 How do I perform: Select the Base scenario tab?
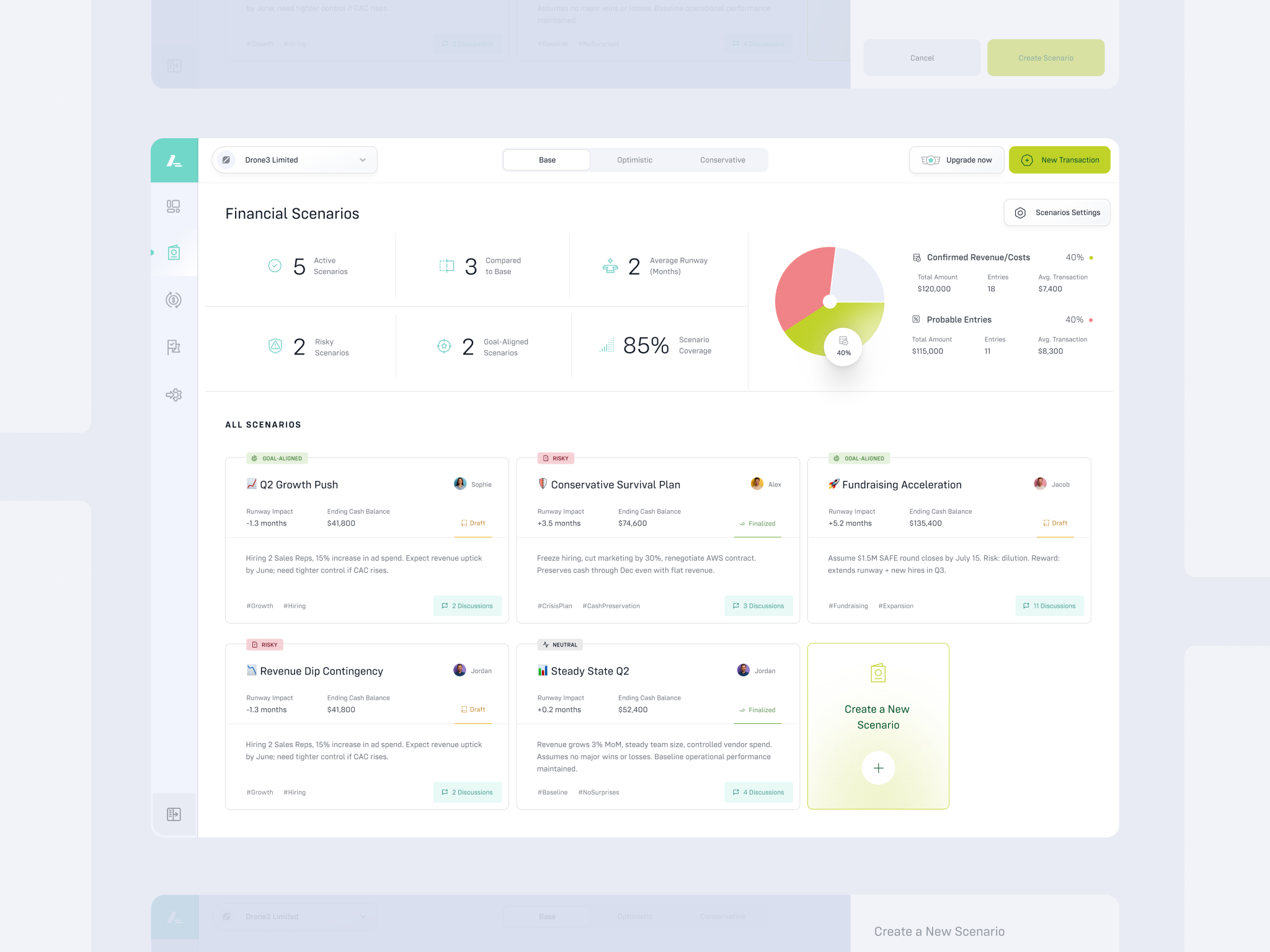[547, 160]
